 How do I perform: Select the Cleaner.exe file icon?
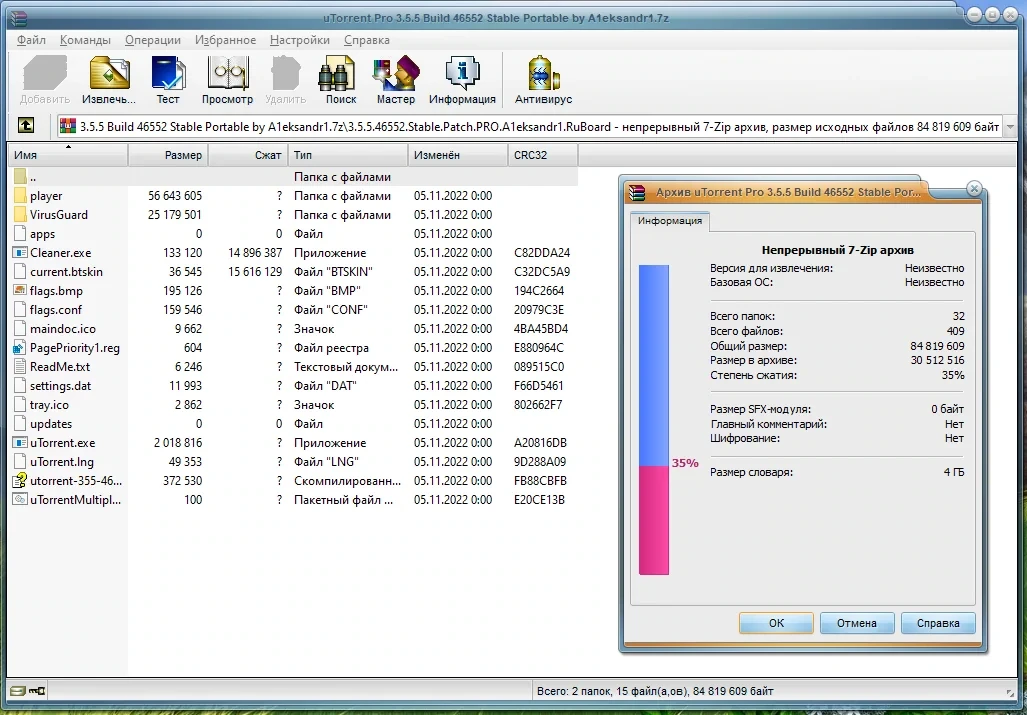20,253
